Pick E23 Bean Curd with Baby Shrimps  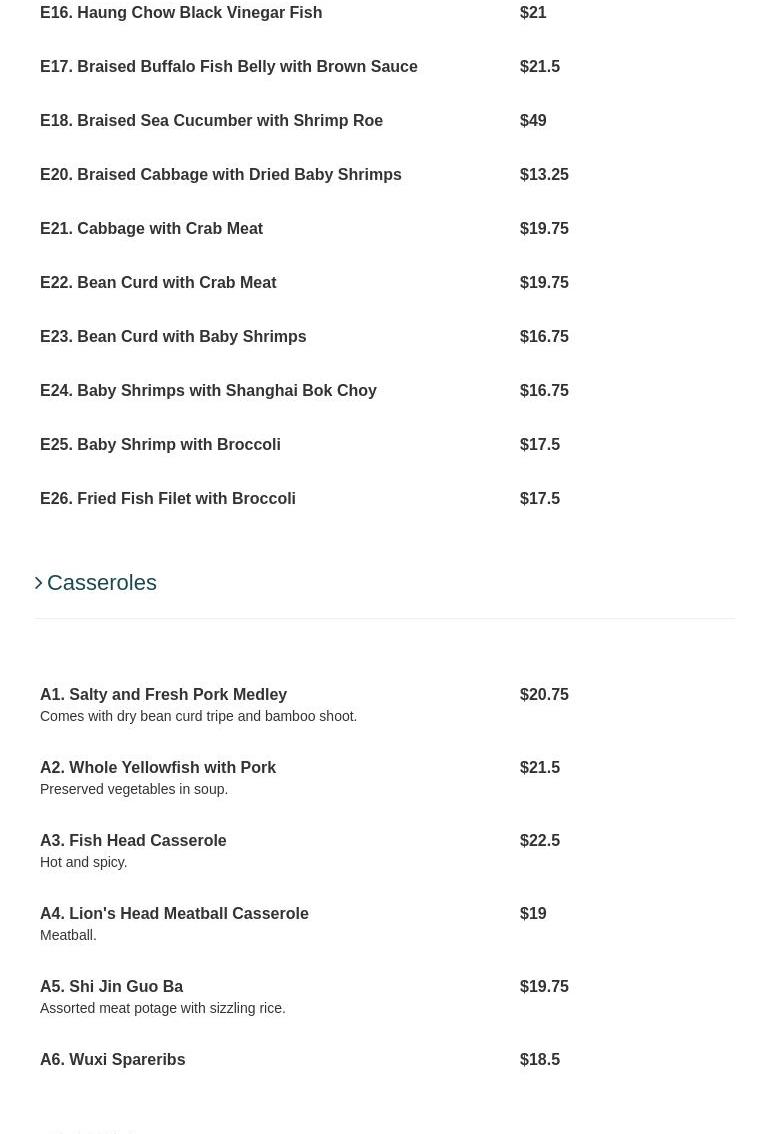tap(173, 337)
